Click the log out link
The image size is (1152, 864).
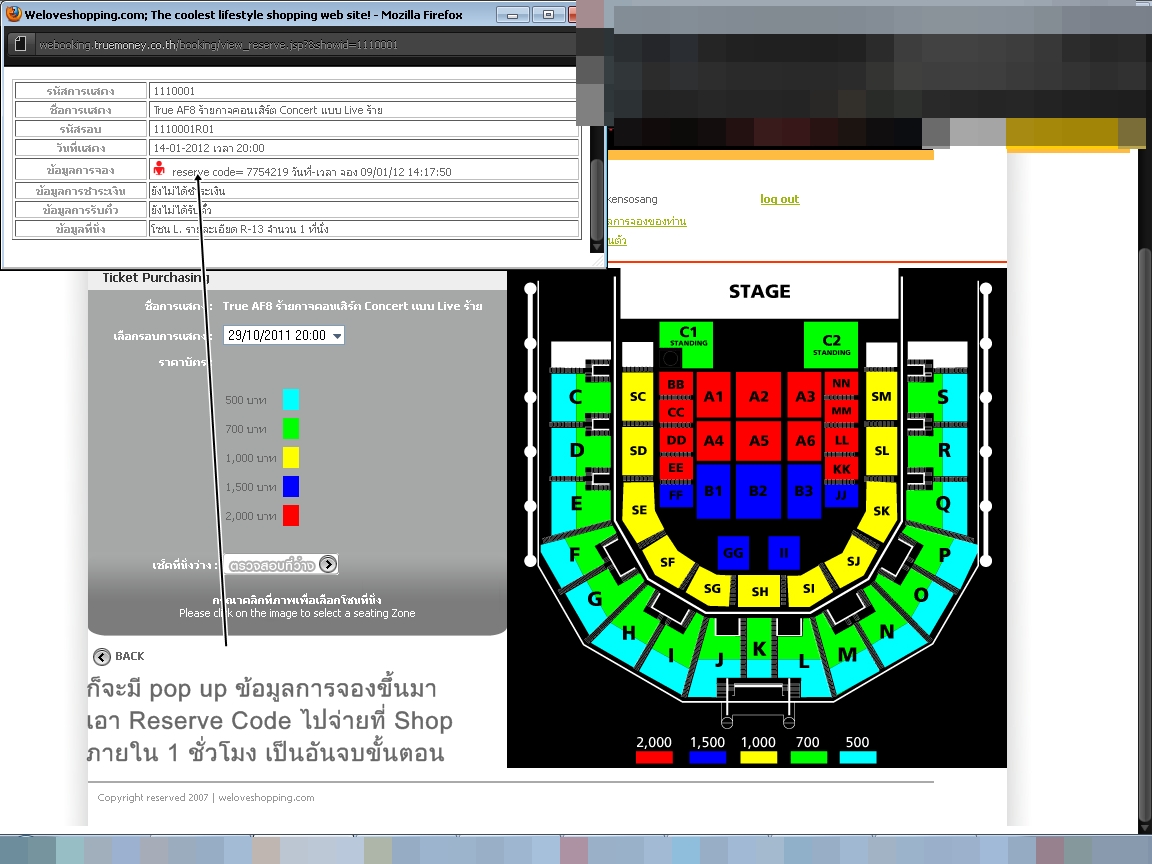click(780, 199)
